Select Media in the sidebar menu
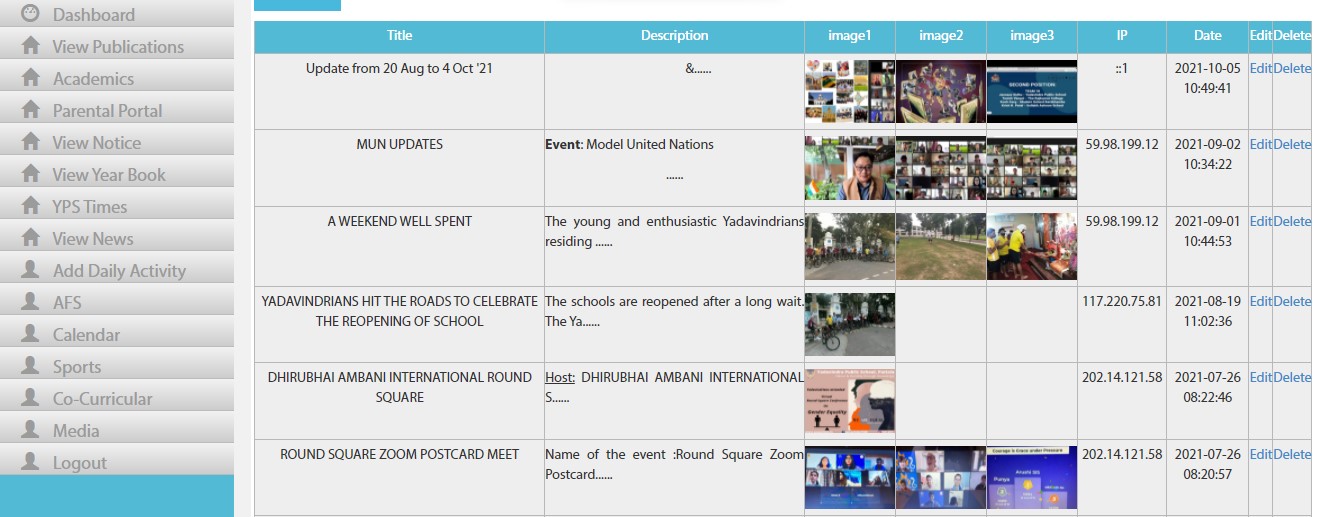The image size is (1330, 517). [x=76, y=430]
